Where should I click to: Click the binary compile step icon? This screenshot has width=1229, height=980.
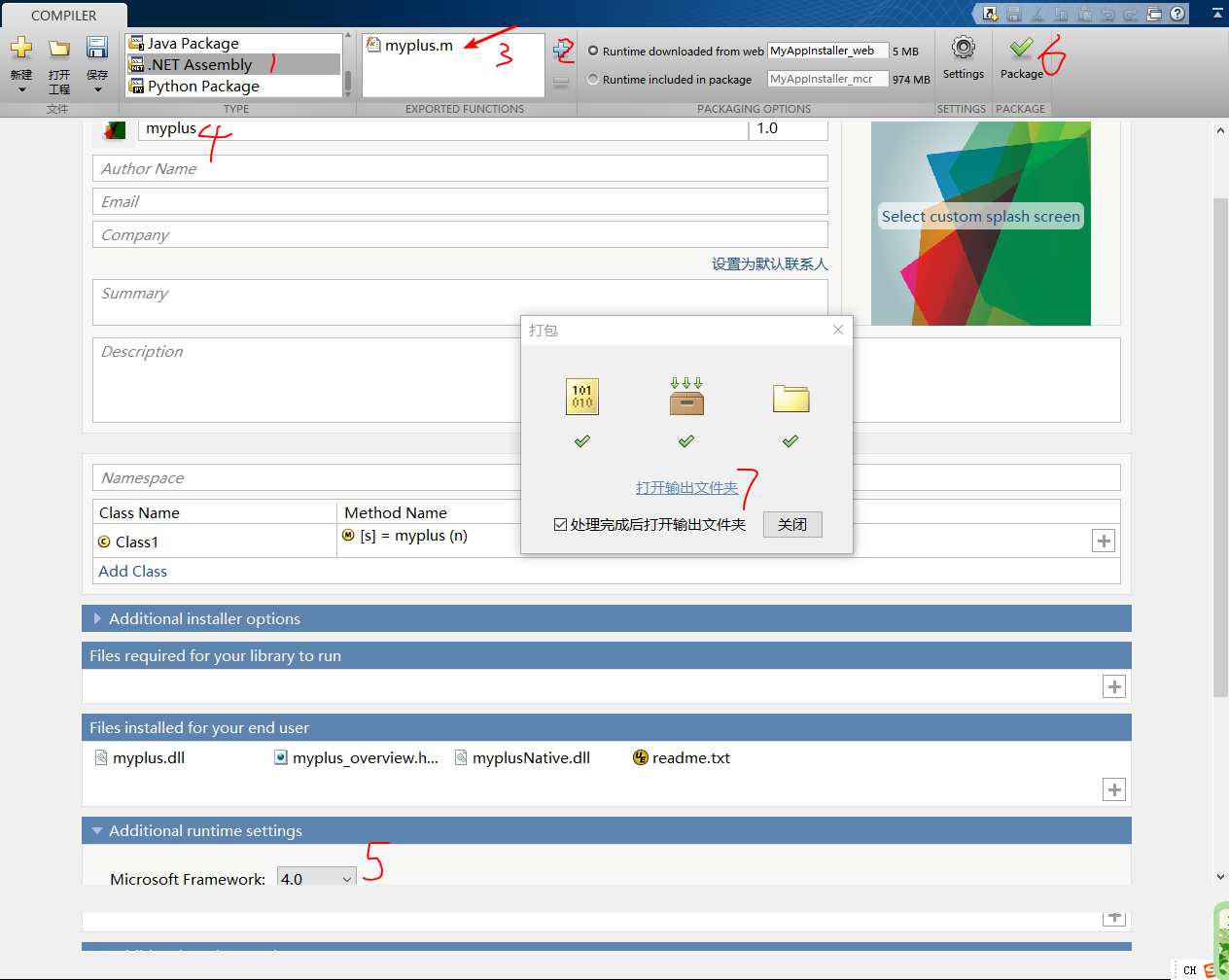582,397
